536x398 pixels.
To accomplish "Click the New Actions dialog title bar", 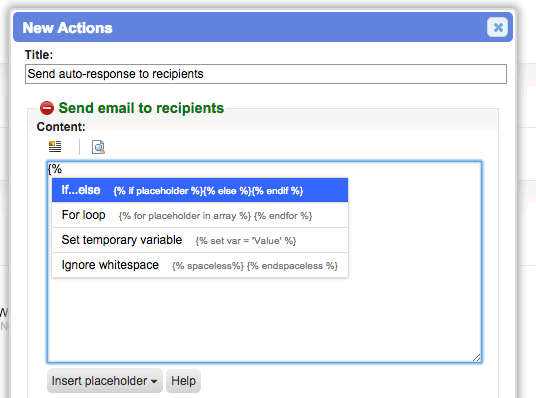I will (263, 27).
